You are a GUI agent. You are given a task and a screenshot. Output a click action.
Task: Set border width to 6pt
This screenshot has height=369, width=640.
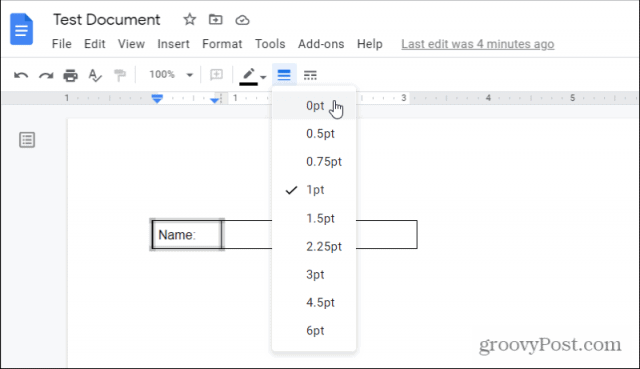click(314, 331)
